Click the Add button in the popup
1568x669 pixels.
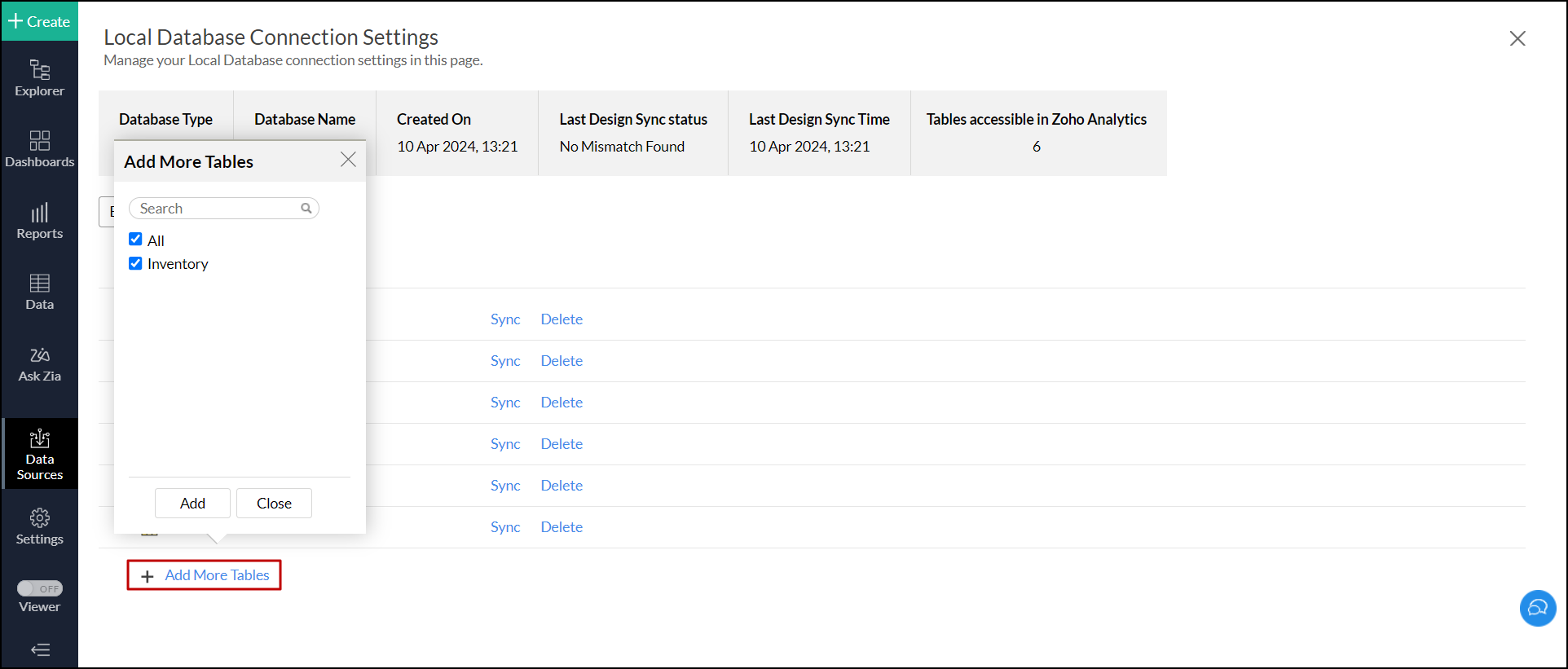[192, 504]
